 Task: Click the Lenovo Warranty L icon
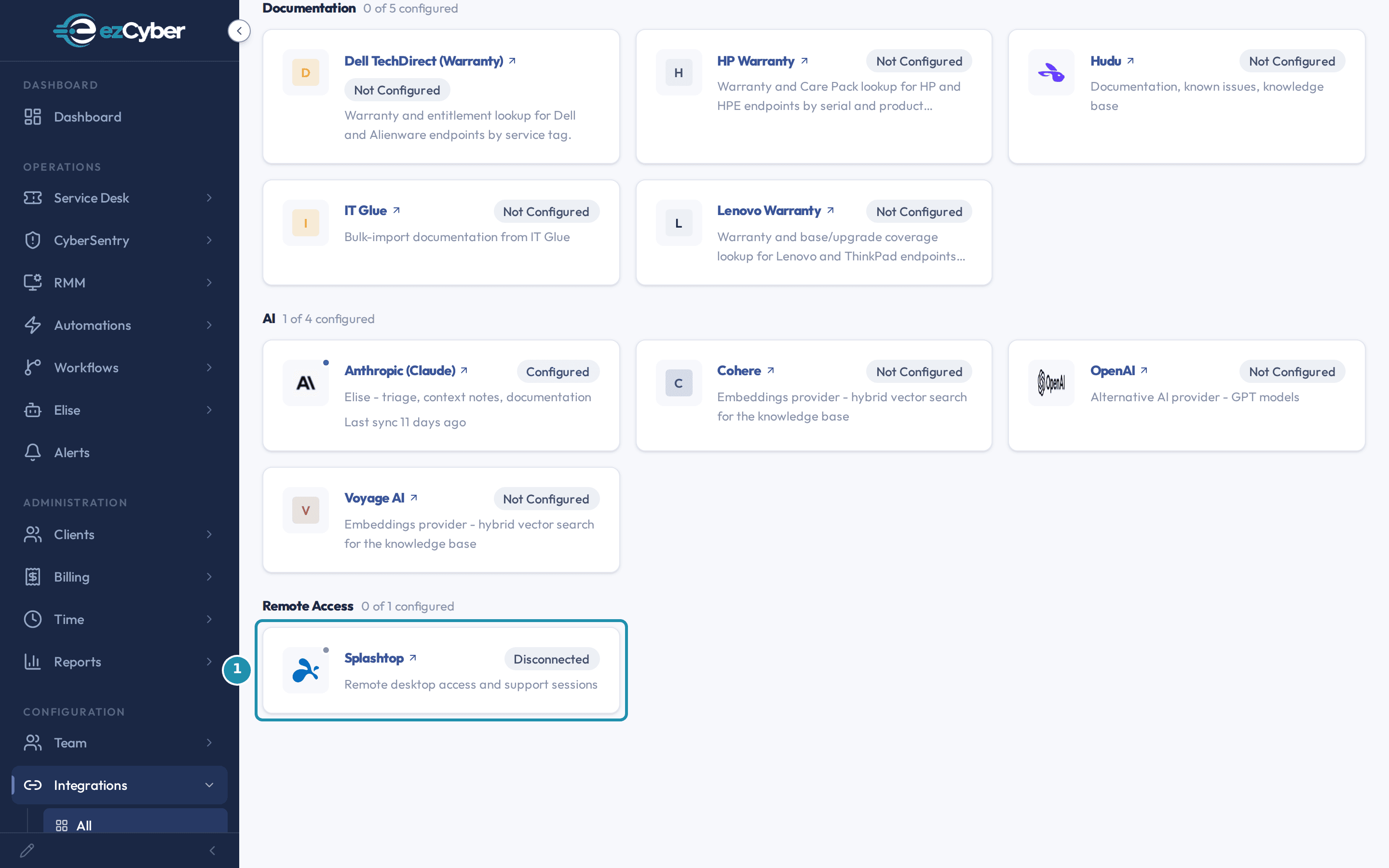click(679, 223)
